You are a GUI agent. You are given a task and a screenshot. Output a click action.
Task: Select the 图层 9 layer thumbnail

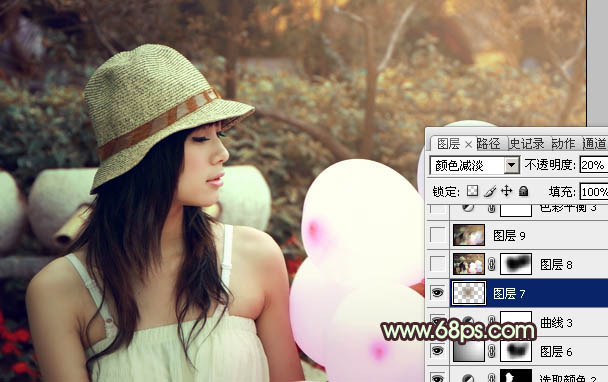(x=469, y=235)
